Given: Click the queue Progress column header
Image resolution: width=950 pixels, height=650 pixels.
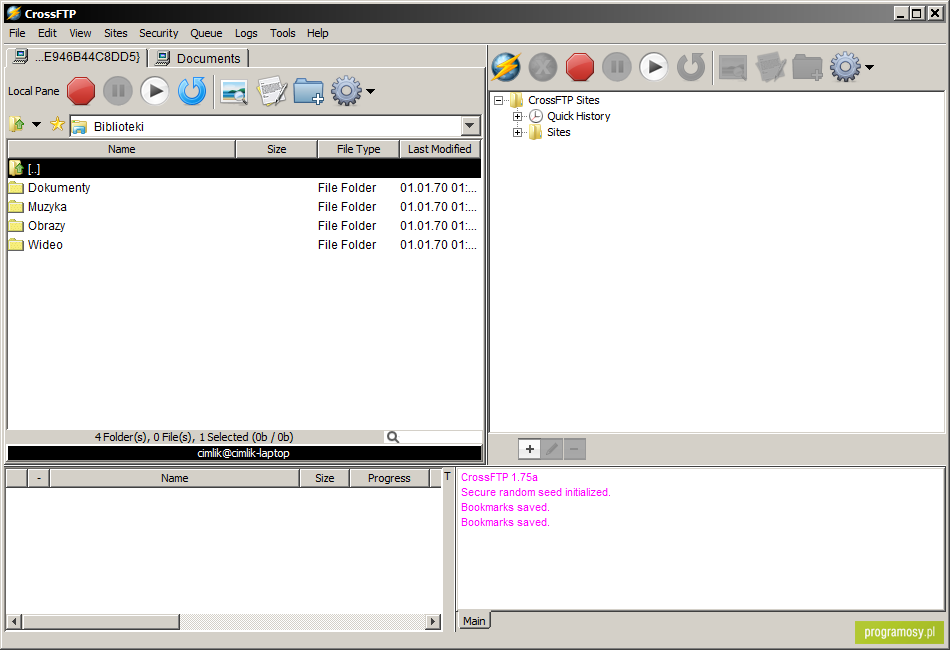Looking at the screenshot, I should point(389,478).
